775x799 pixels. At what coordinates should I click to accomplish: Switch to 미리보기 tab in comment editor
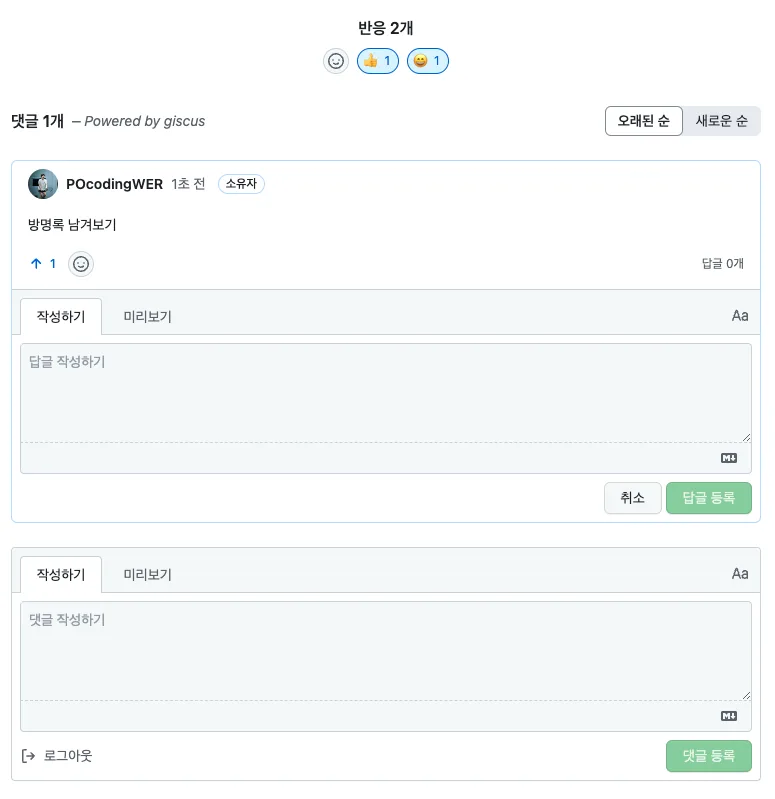tap(147, 574)
